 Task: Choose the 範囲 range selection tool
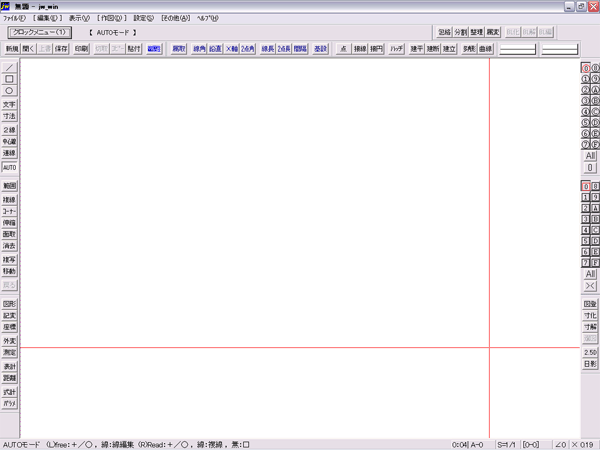(x=9, y=186)
